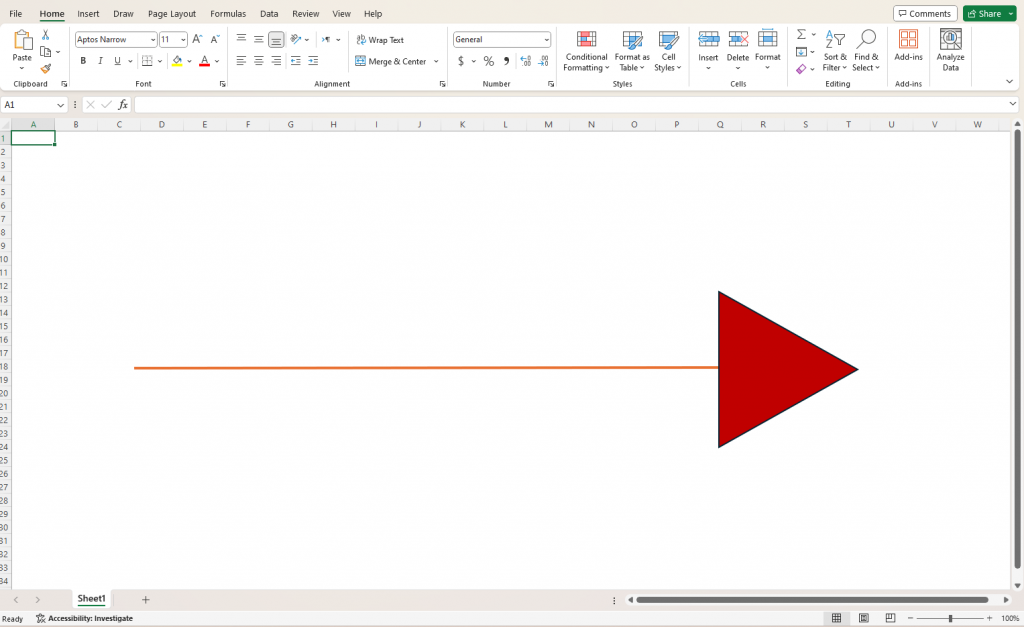
Task: Click the Format Painter brush icon
Action: (x=45, y=69)
